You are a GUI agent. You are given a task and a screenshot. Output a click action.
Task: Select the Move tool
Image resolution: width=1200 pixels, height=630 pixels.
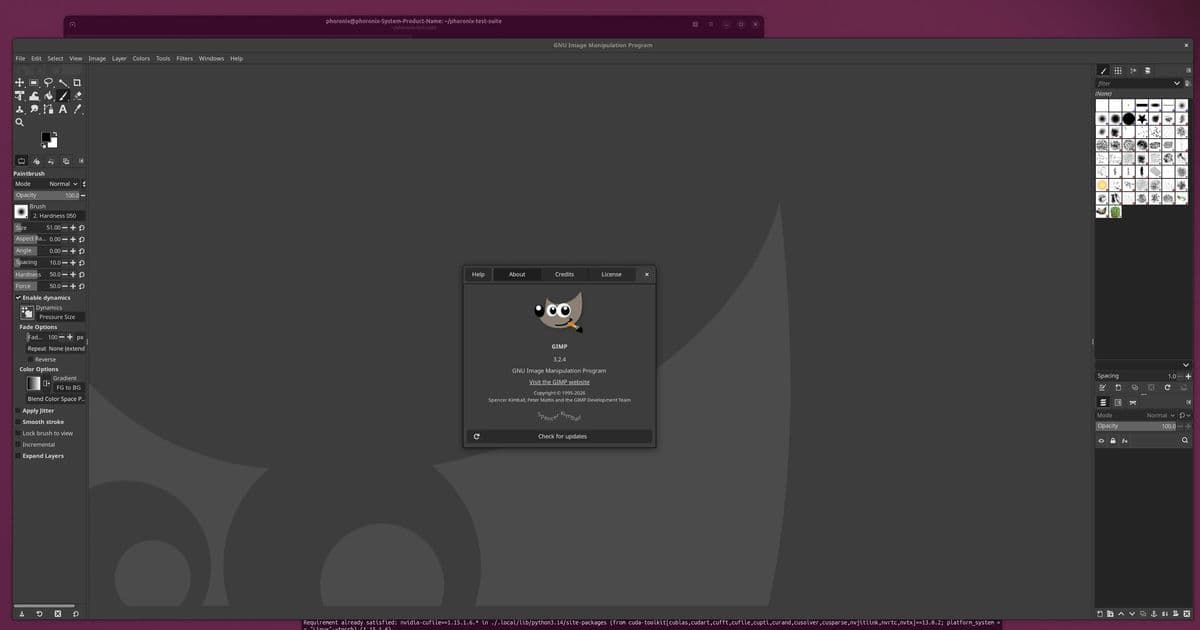[x=19, y=82]
